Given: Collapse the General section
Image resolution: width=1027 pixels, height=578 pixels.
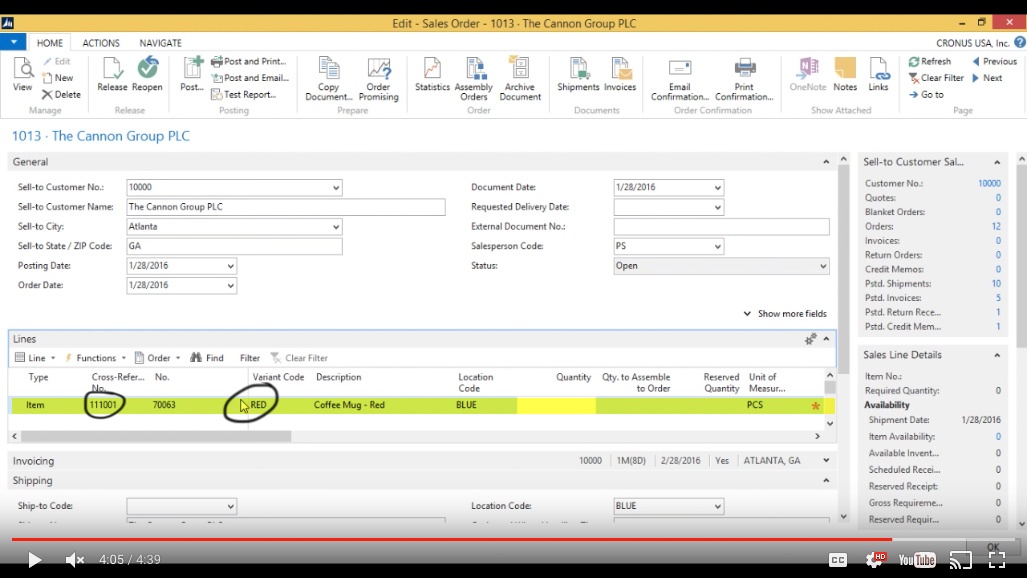Looking at the screenshot, I should click(826, 162).
